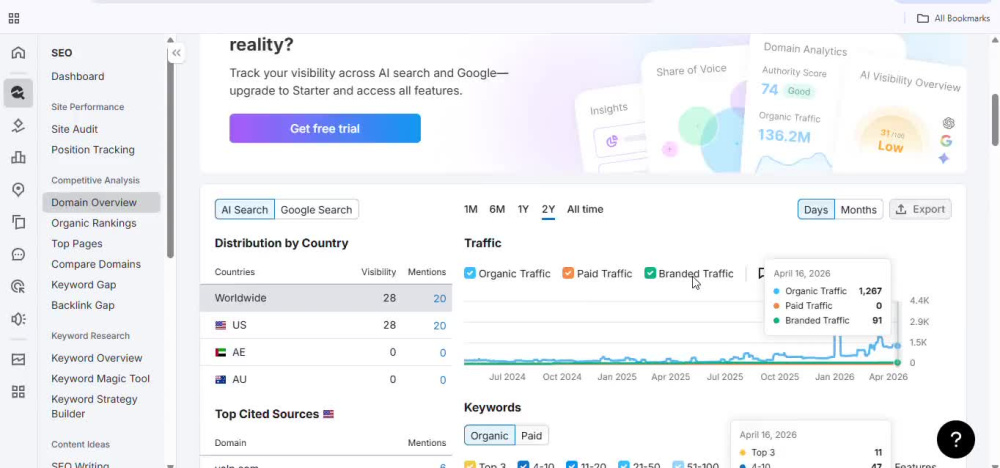Select the Worldwide row
The height and width of the screenshot is (468, 1000).
[326, 298]
